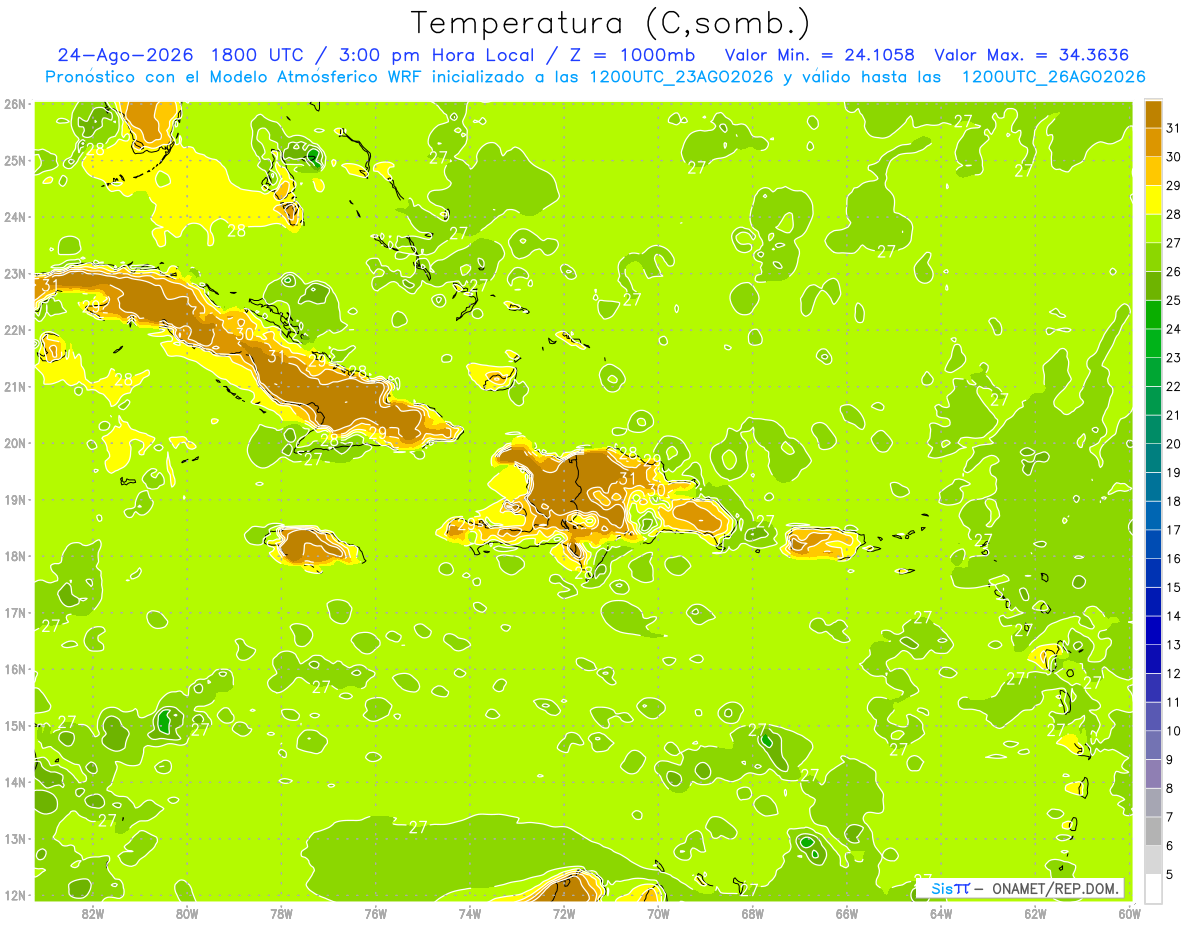Select the 'Valor Max. = 34.3636' readout
1200x927 pixels.
[x=1031, y=55]
